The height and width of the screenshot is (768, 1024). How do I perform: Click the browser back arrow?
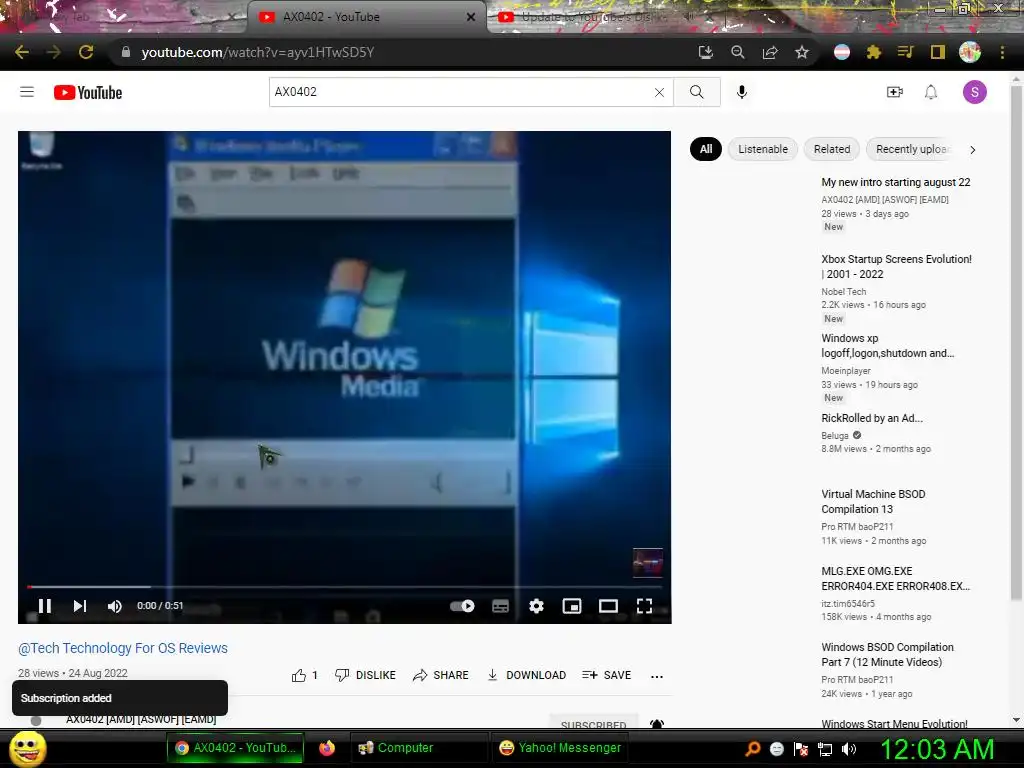click(22, 52)
